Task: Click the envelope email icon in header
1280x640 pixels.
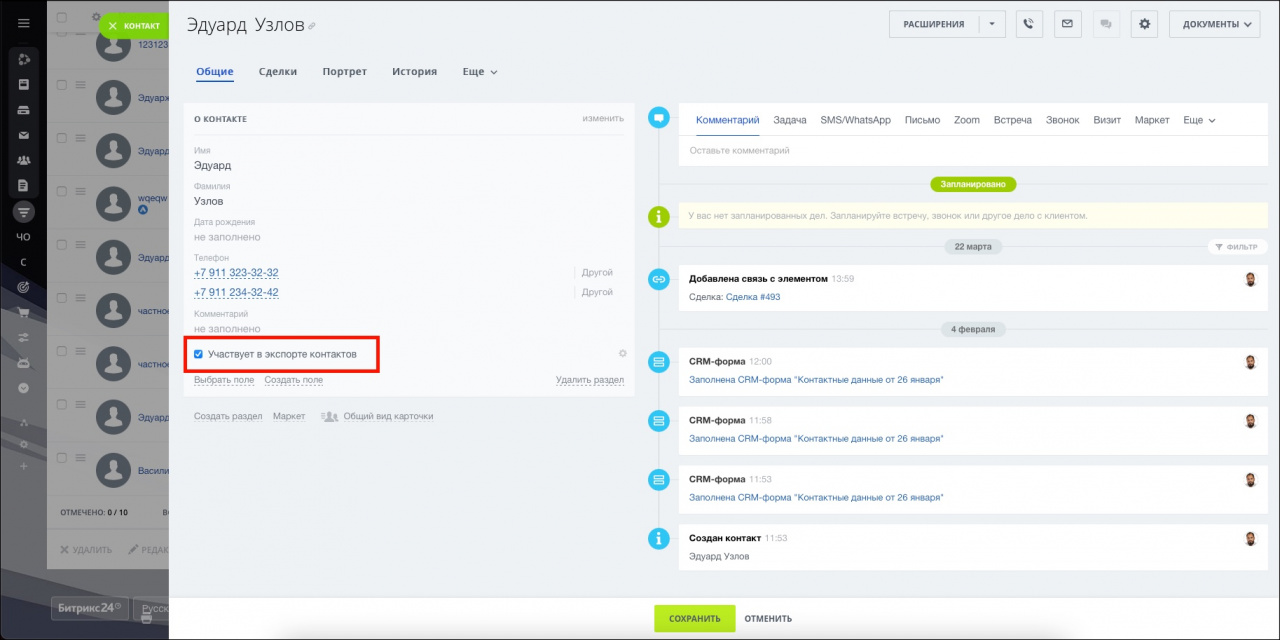Action: coord(1067,24)
